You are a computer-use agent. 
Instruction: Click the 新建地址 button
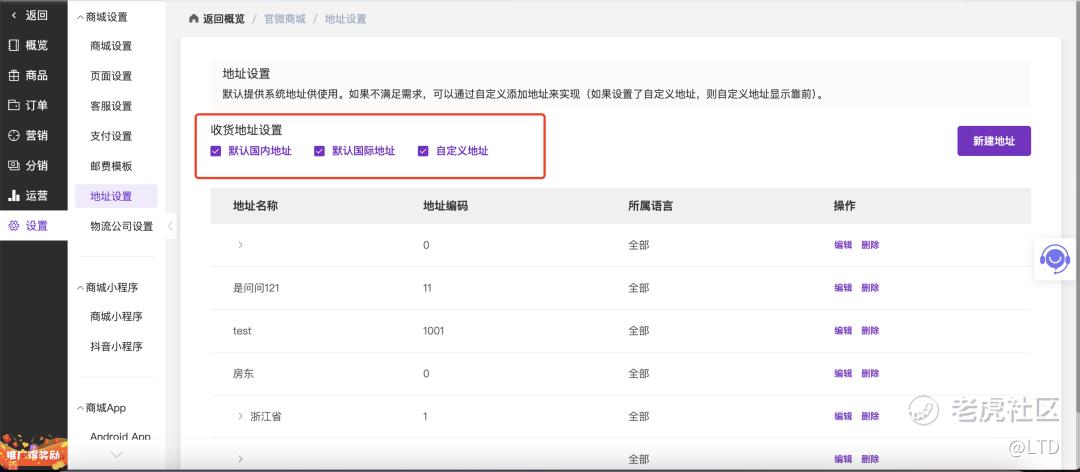pyautogui.click(x=994, y=141)
